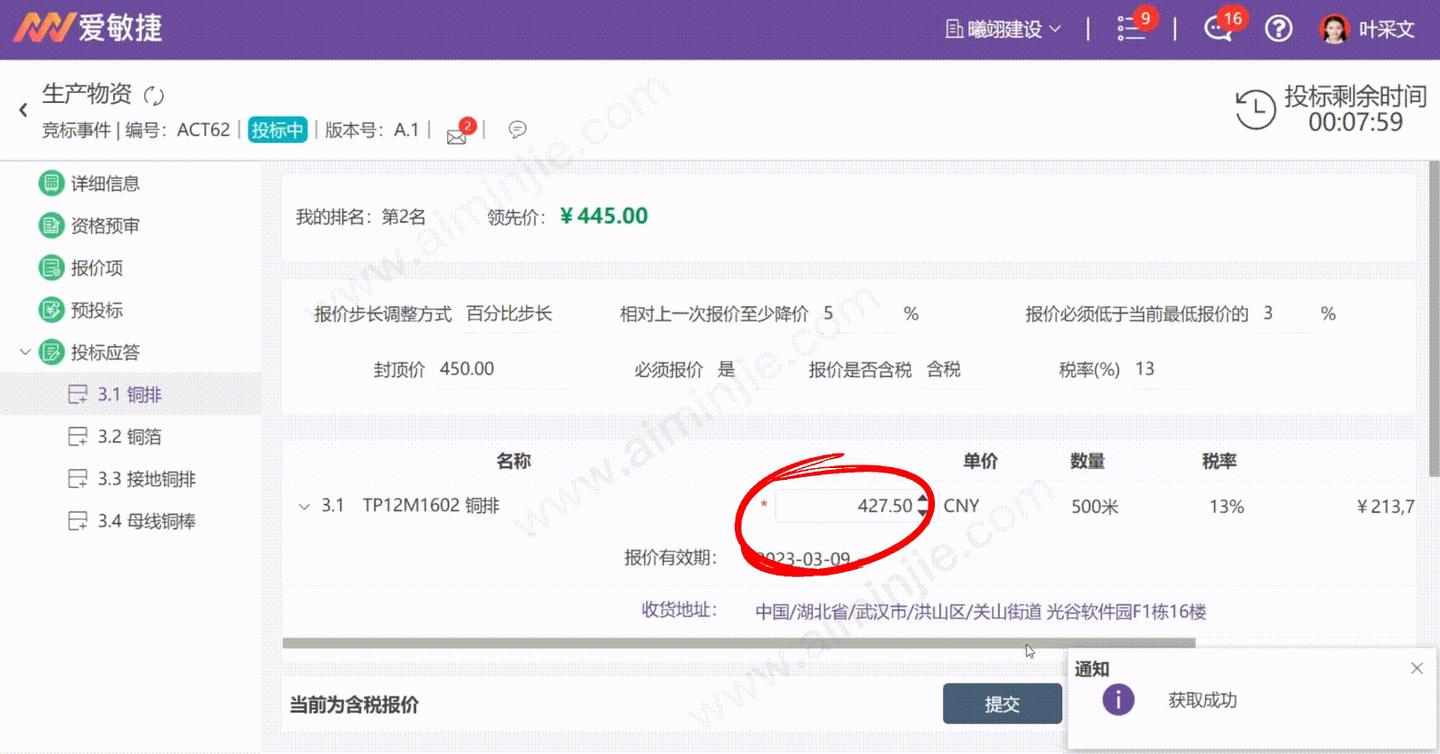The width and height of the screenshot is (1440, 754).
Task: Select the 资格预审 sidebar icon
Action: tap(52, 225)
